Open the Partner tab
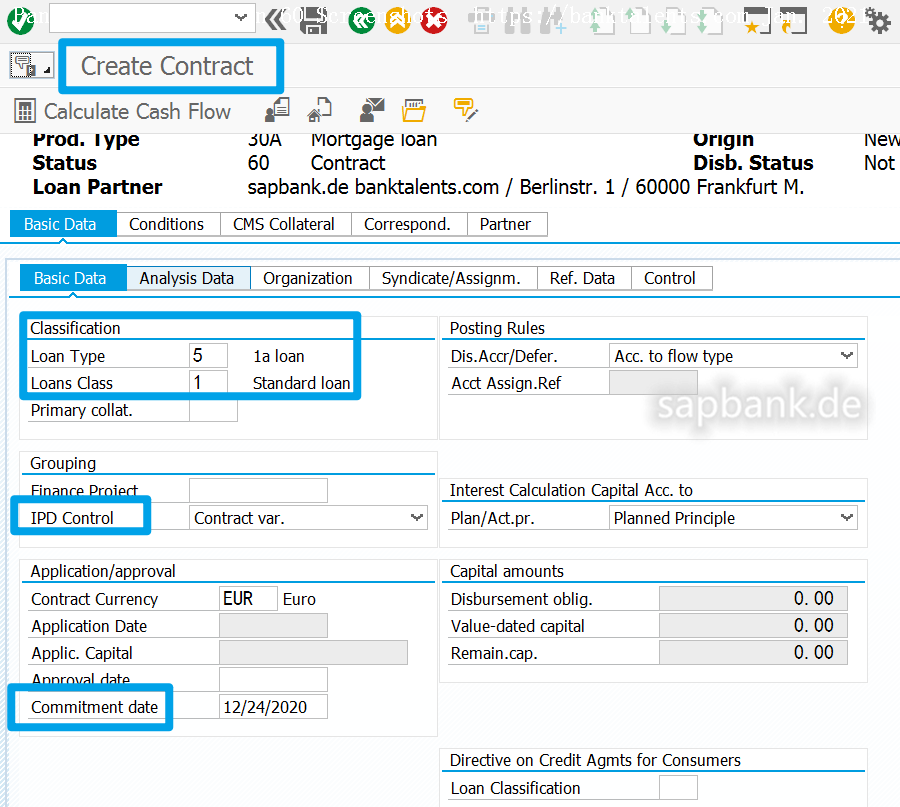900x807 pixels. click(505, 224)
